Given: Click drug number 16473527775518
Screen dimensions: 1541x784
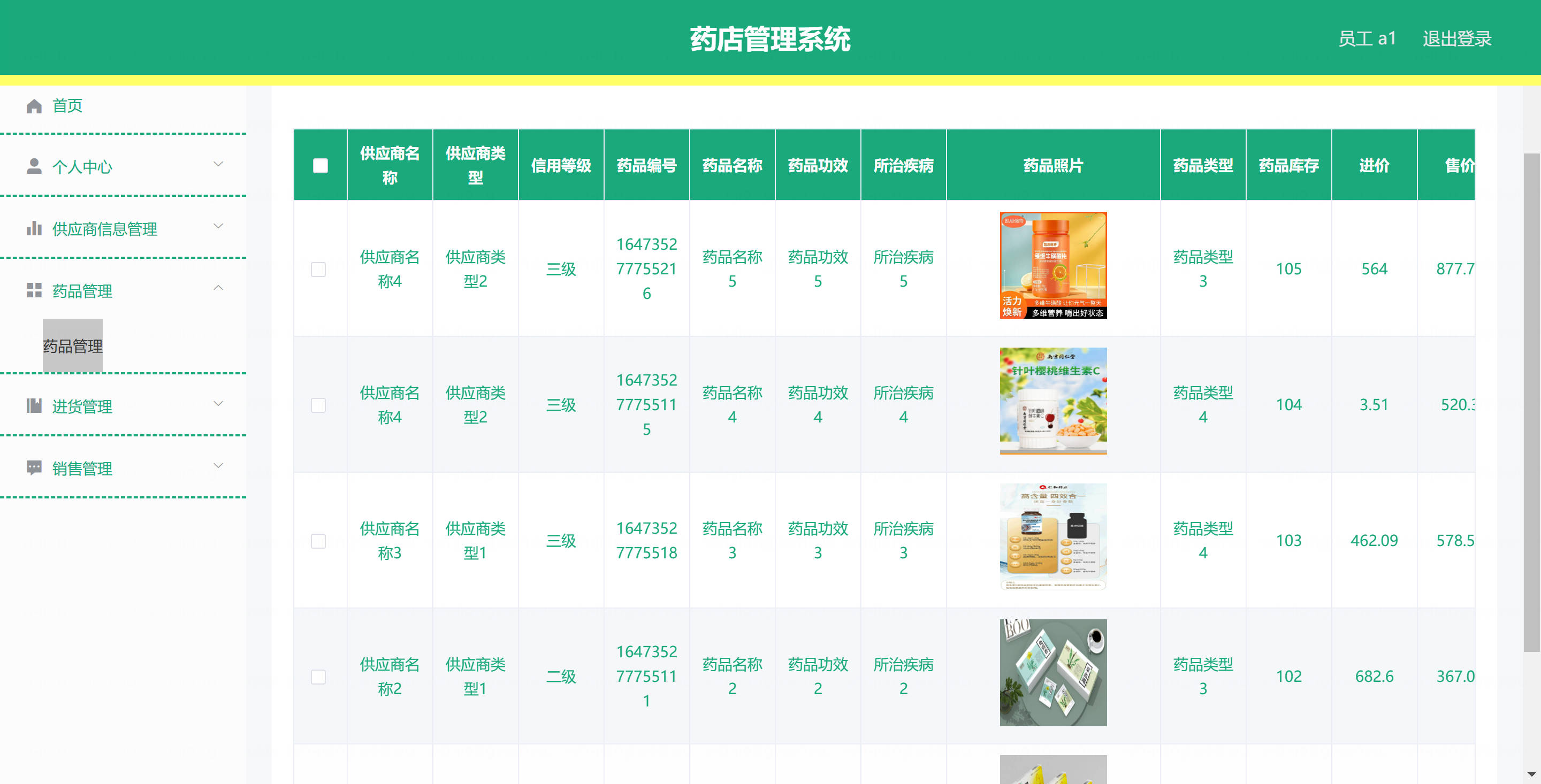Looking at the screenshot, I should point(647,541).
